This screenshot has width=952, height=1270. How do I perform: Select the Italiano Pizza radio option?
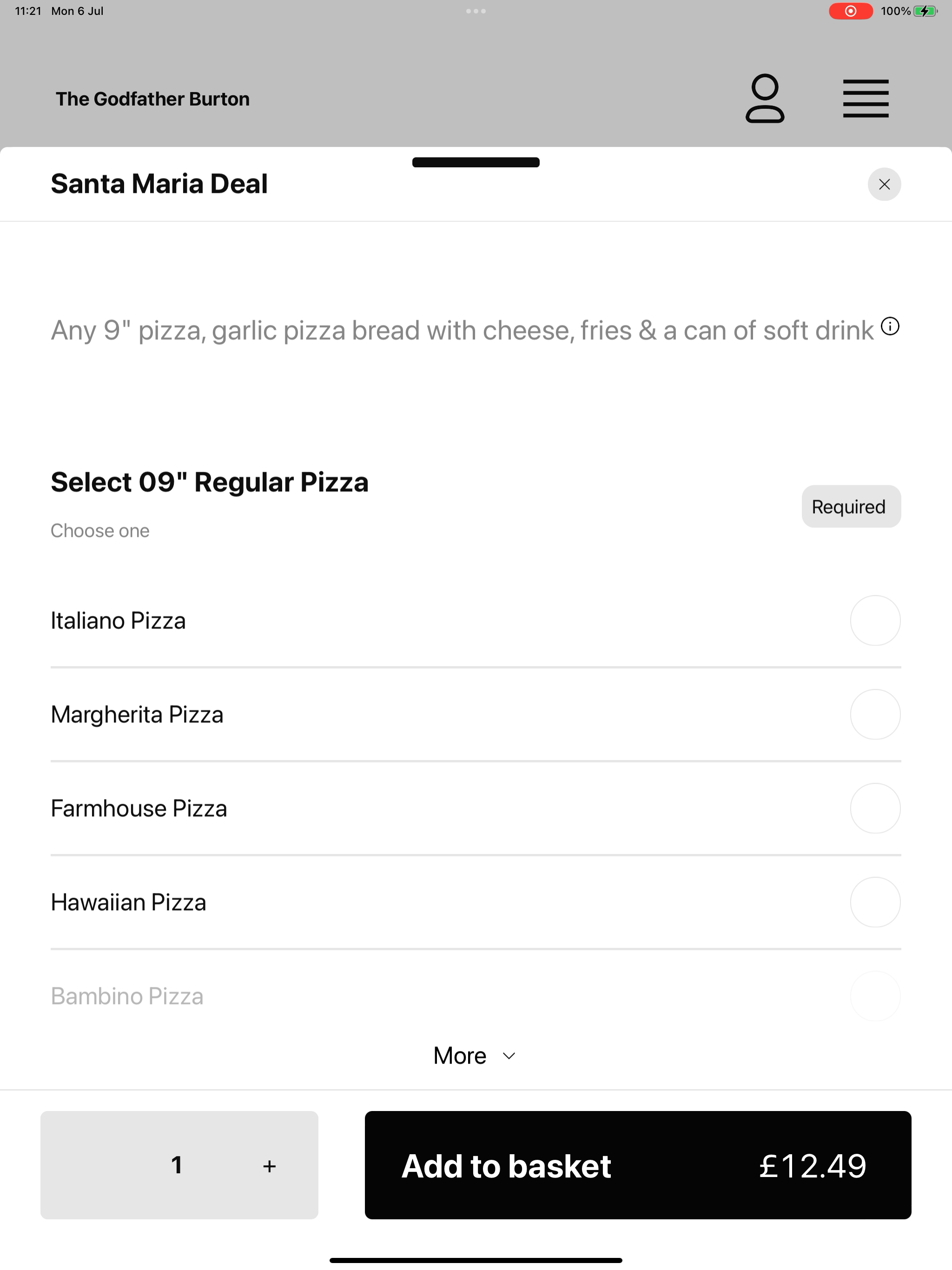[875, 621]
